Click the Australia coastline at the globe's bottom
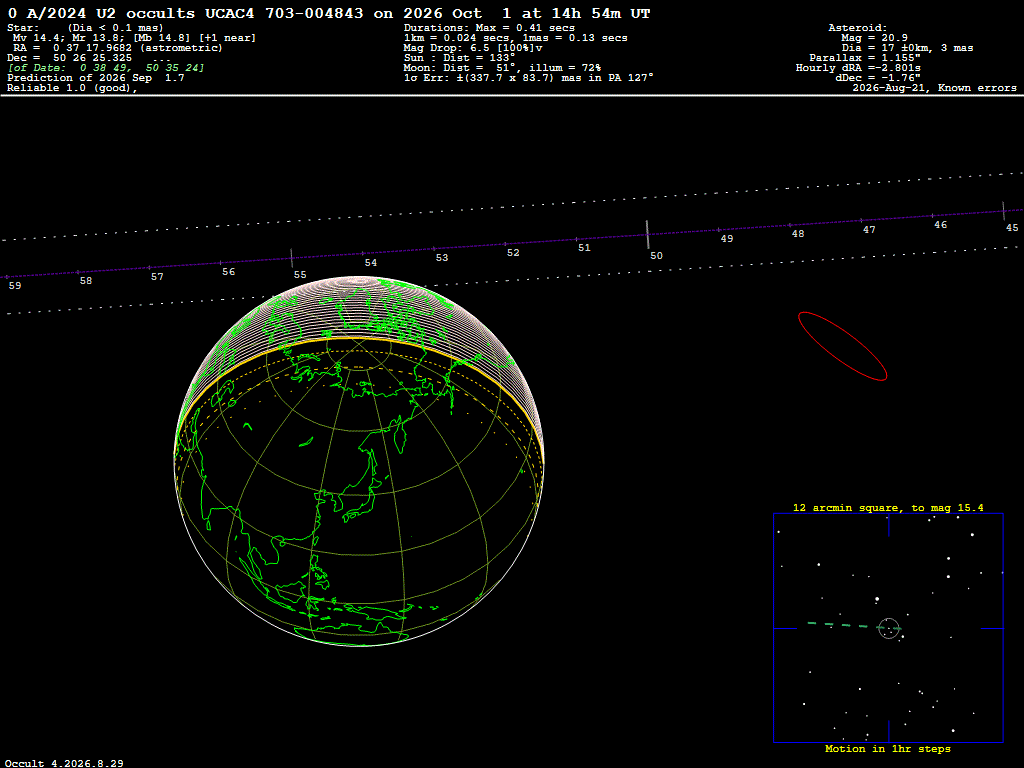 click(353, 632)
